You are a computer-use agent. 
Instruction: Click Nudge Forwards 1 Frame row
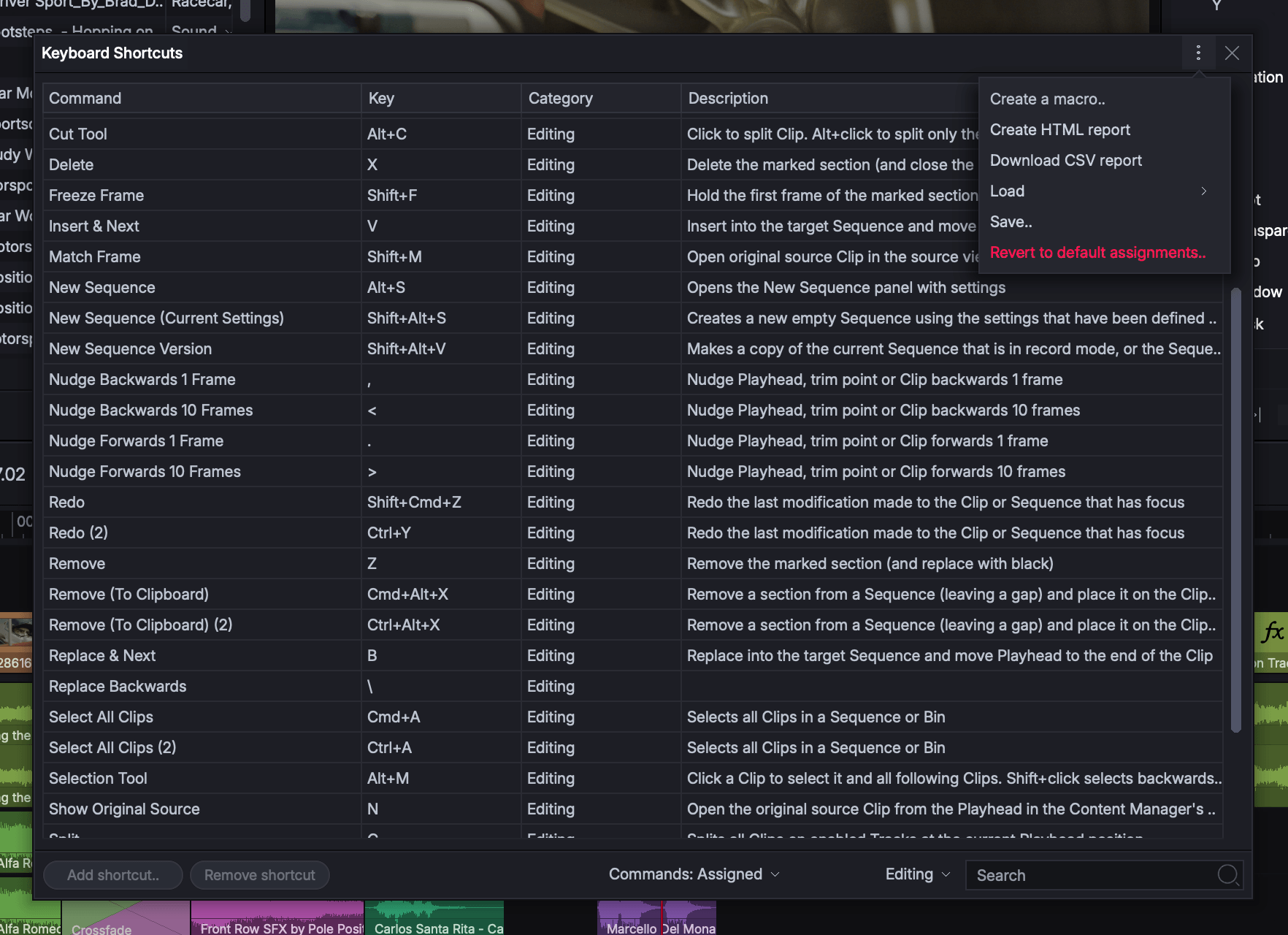click(633, 440)
